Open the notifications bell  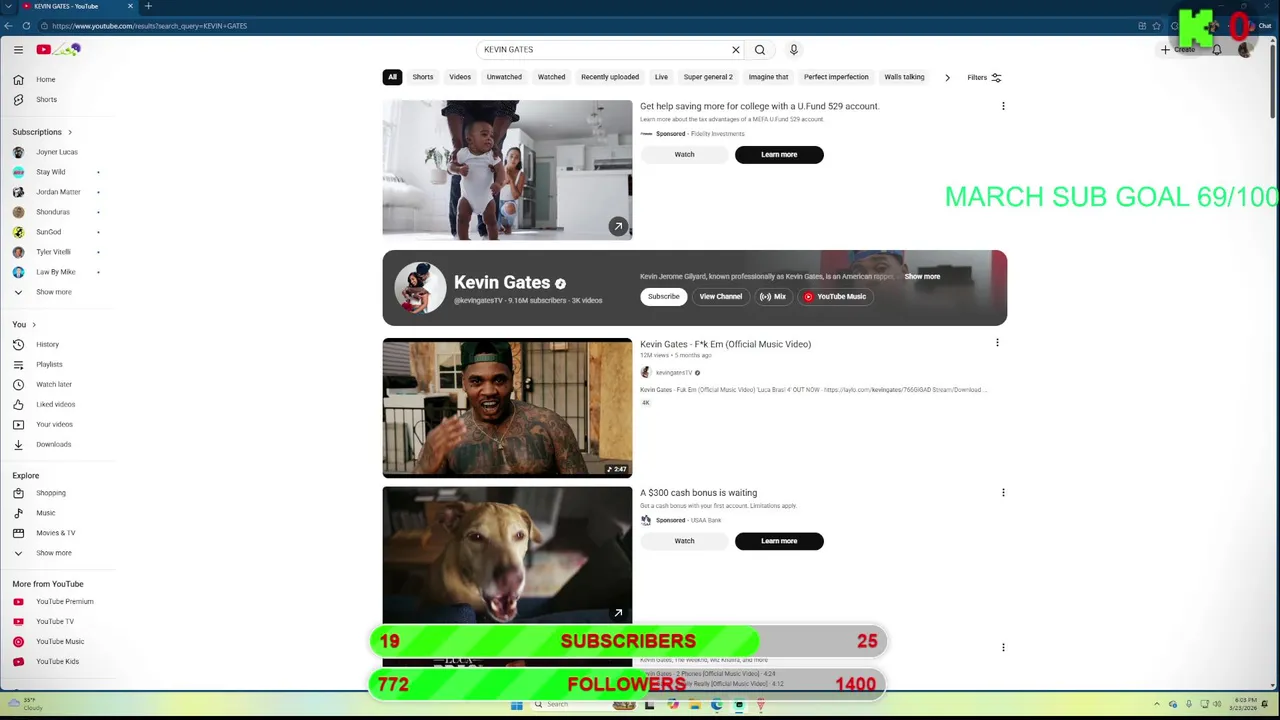[x=1217, y=49]
